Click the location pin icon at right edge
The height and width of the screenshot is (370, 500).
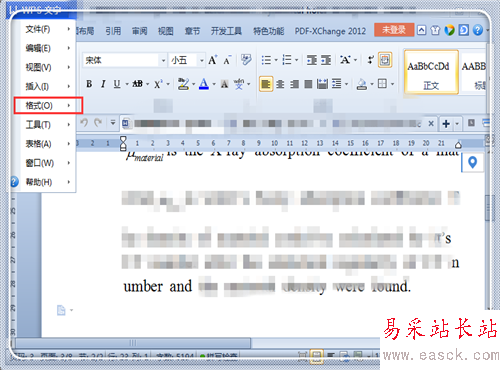tap(472, 163)
